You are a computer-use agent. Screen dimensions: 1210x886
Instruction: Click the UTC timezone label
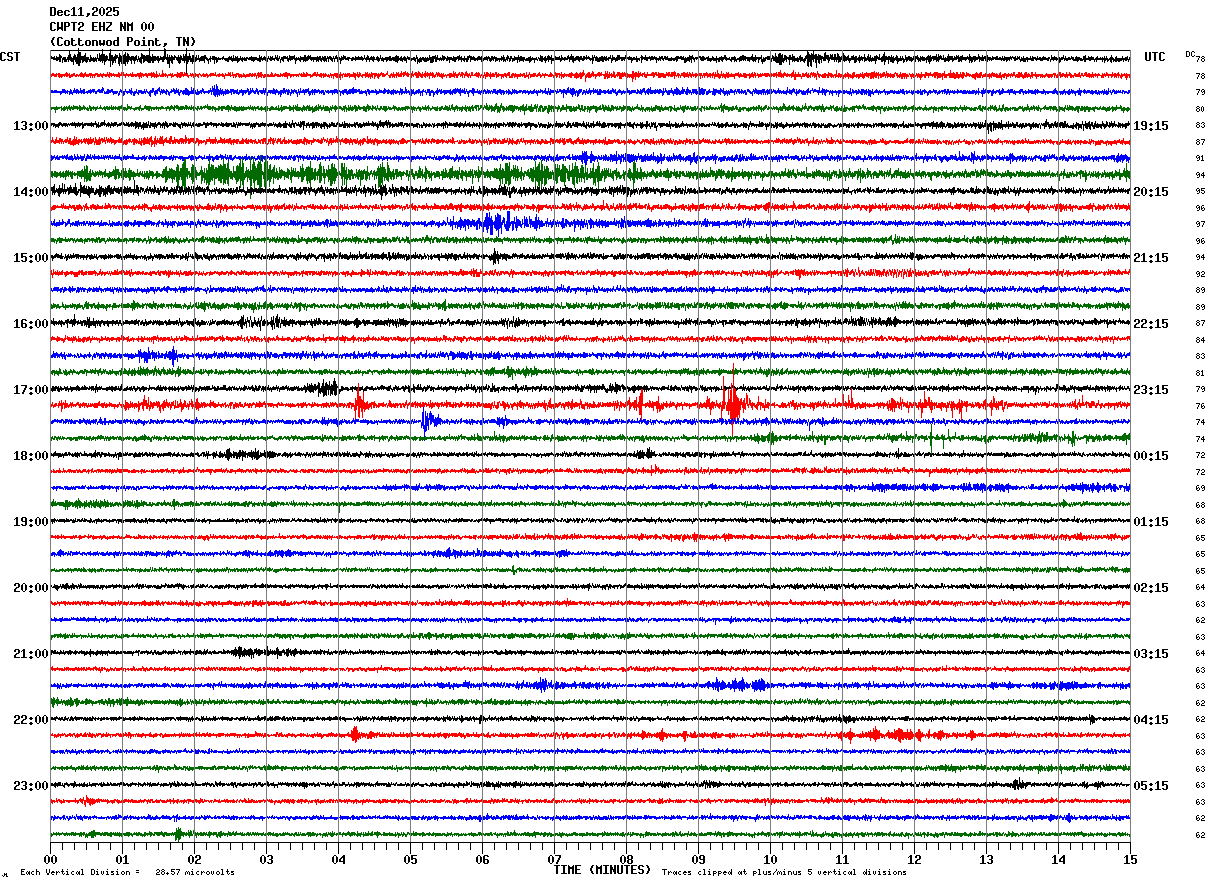pyautogui.click(x=1155, y=57)
